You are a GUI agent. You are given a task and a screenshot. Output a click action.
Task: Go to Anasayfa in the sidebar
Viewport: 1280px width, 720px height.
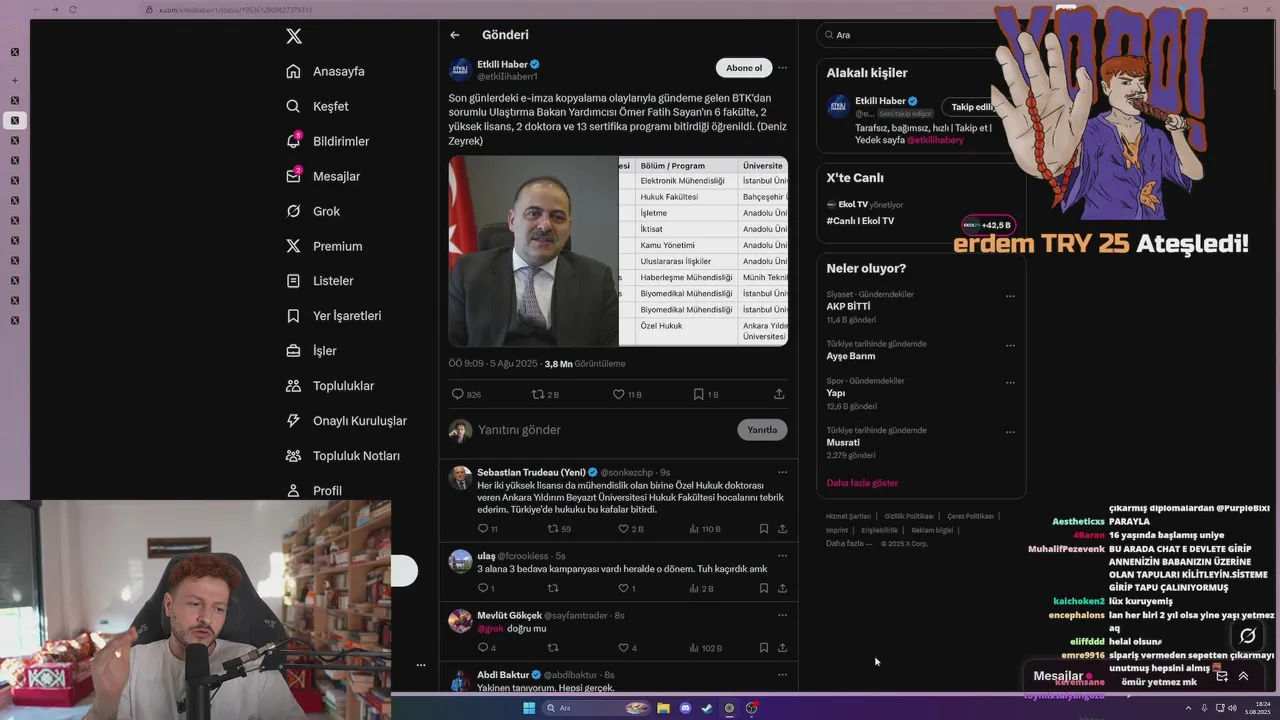[325, 71]
